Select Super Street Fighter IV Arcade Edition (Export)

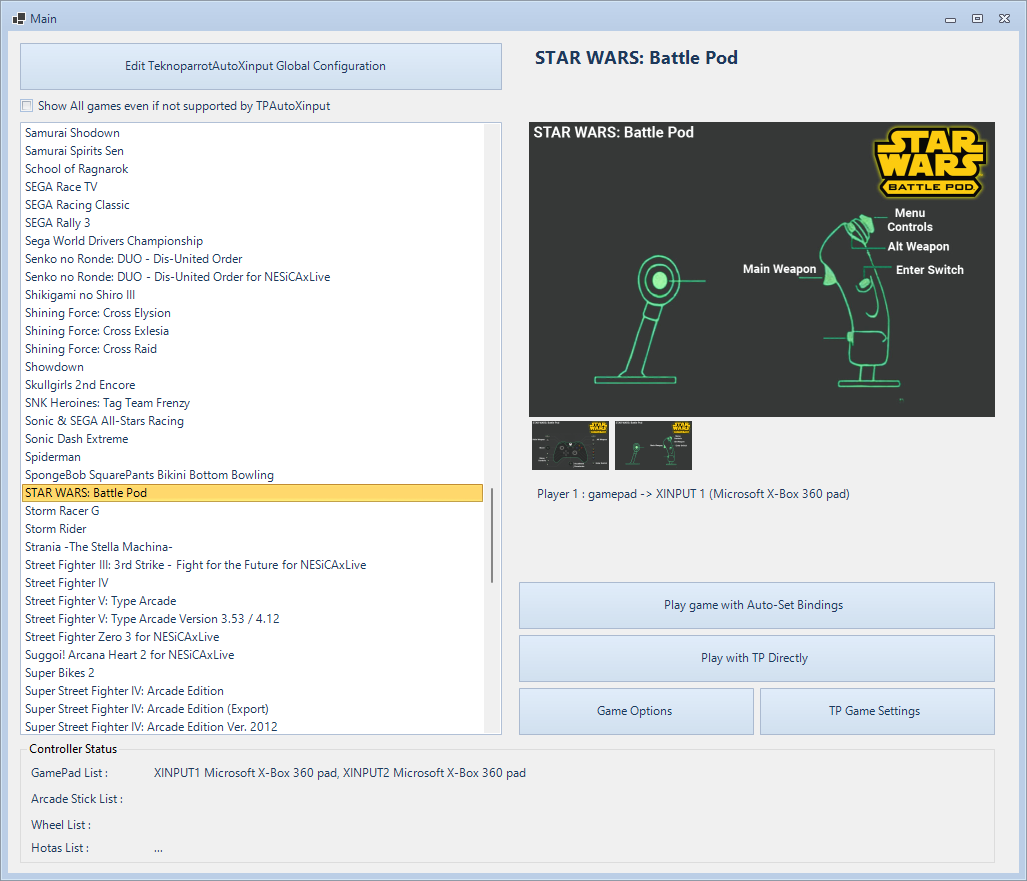(x=252, y=709)
